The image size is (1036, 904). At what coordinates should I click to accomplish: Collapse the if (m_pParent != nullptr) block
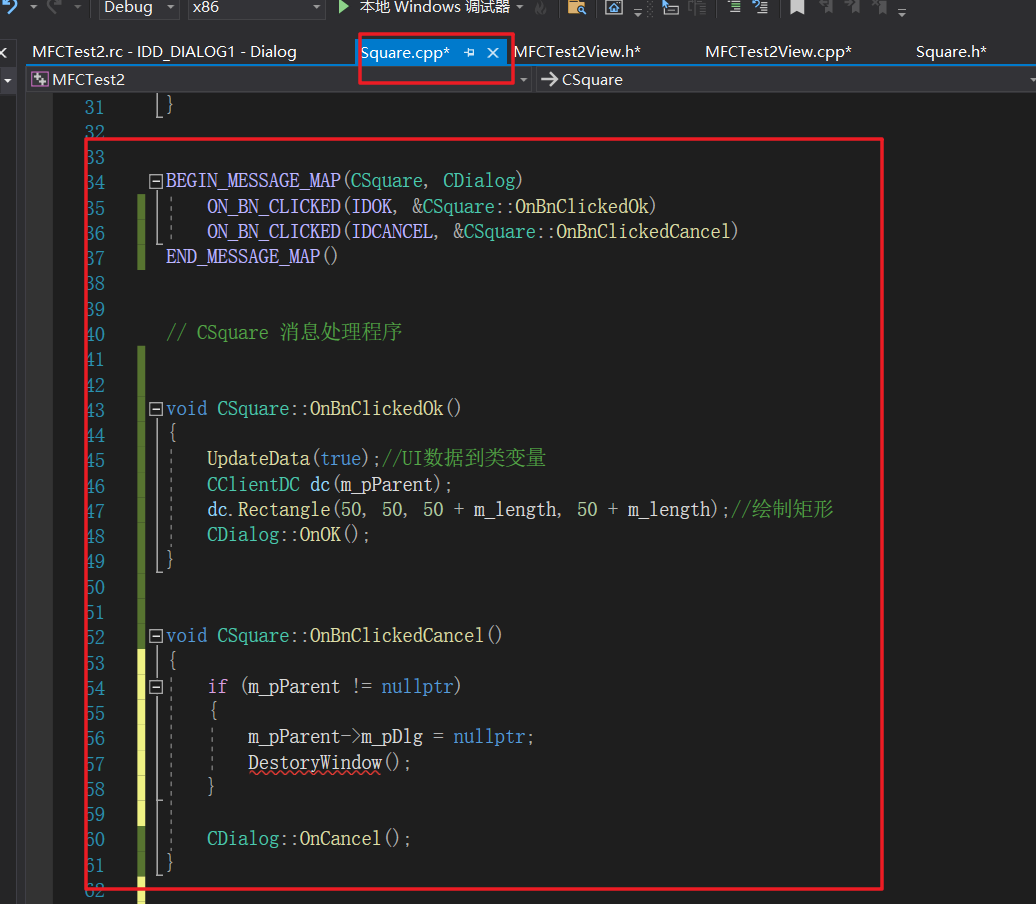[x=156, y=687]
